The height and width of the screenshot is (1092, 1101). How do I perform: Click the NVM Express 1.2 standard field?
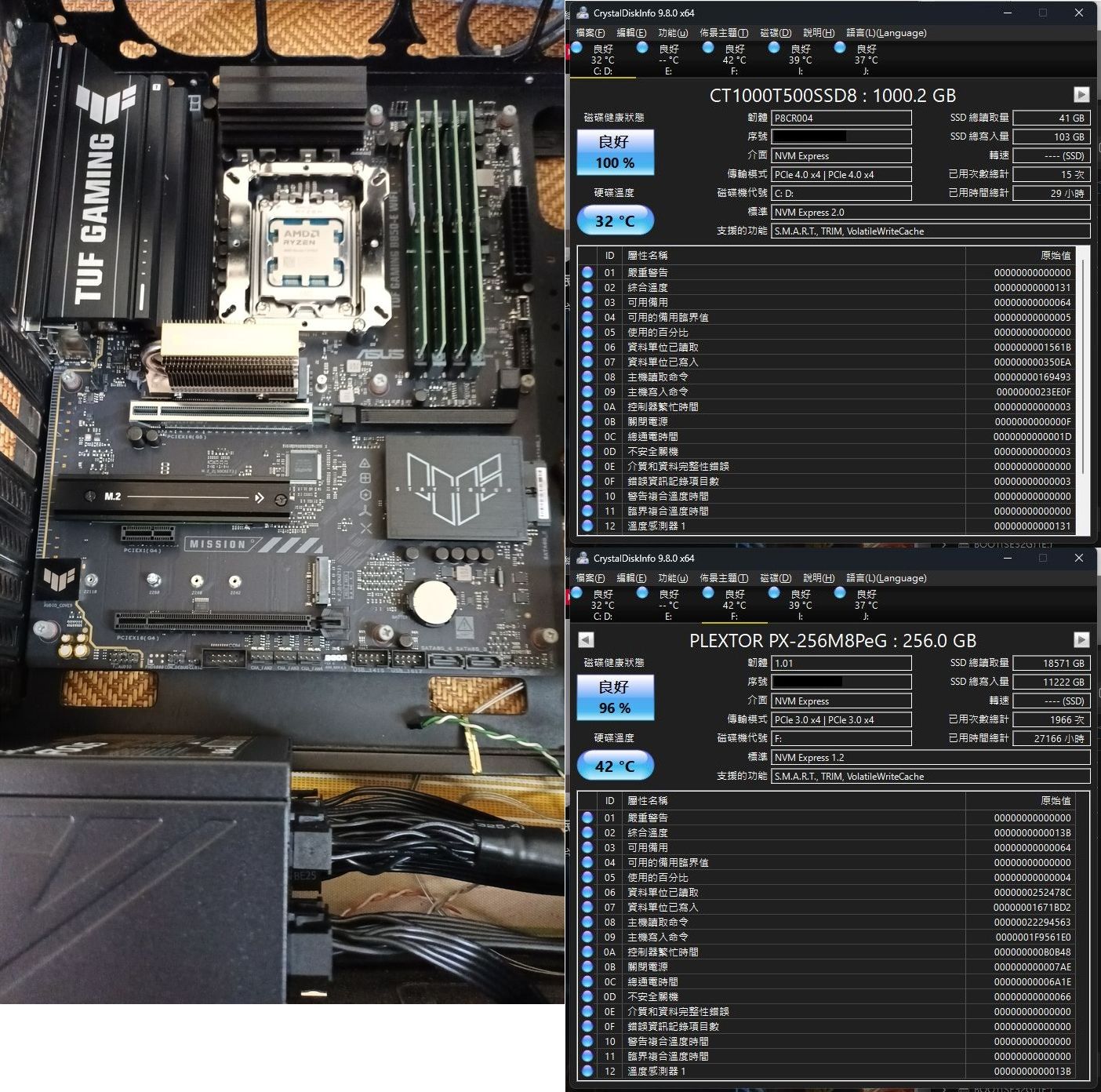coord(931,758)
